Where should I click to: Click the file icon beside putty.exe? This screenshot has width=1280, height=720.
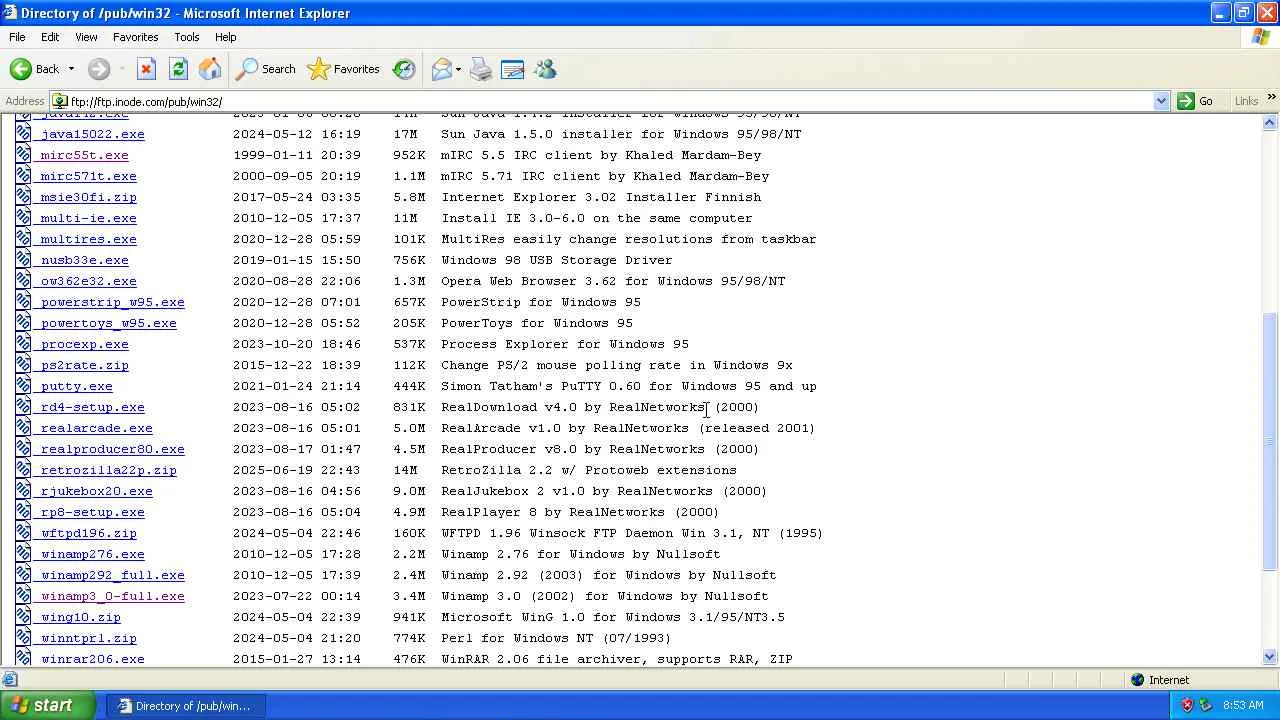23,386
